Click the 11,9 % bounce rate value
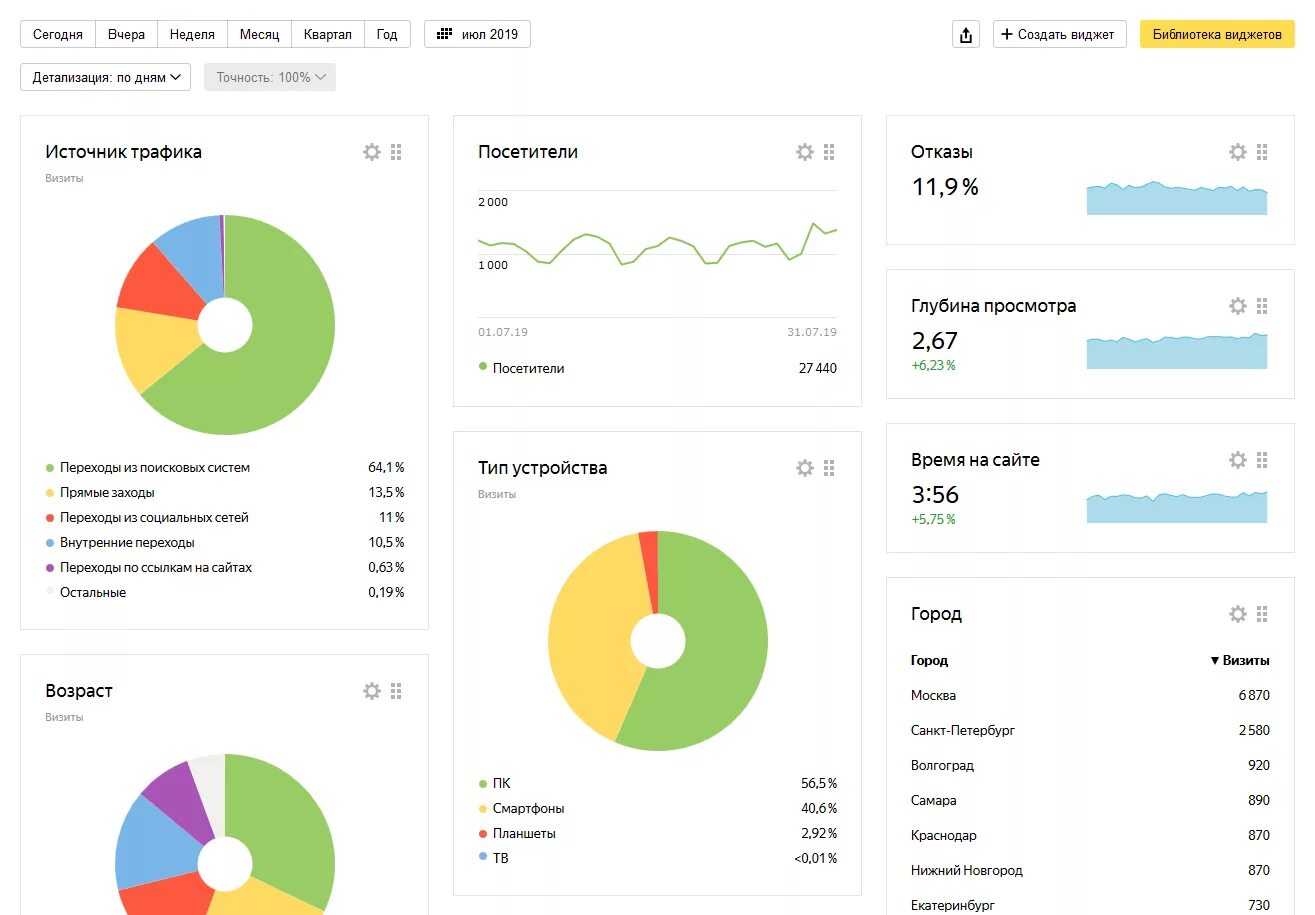The image size is (1315, 915). tap(945, 186)
